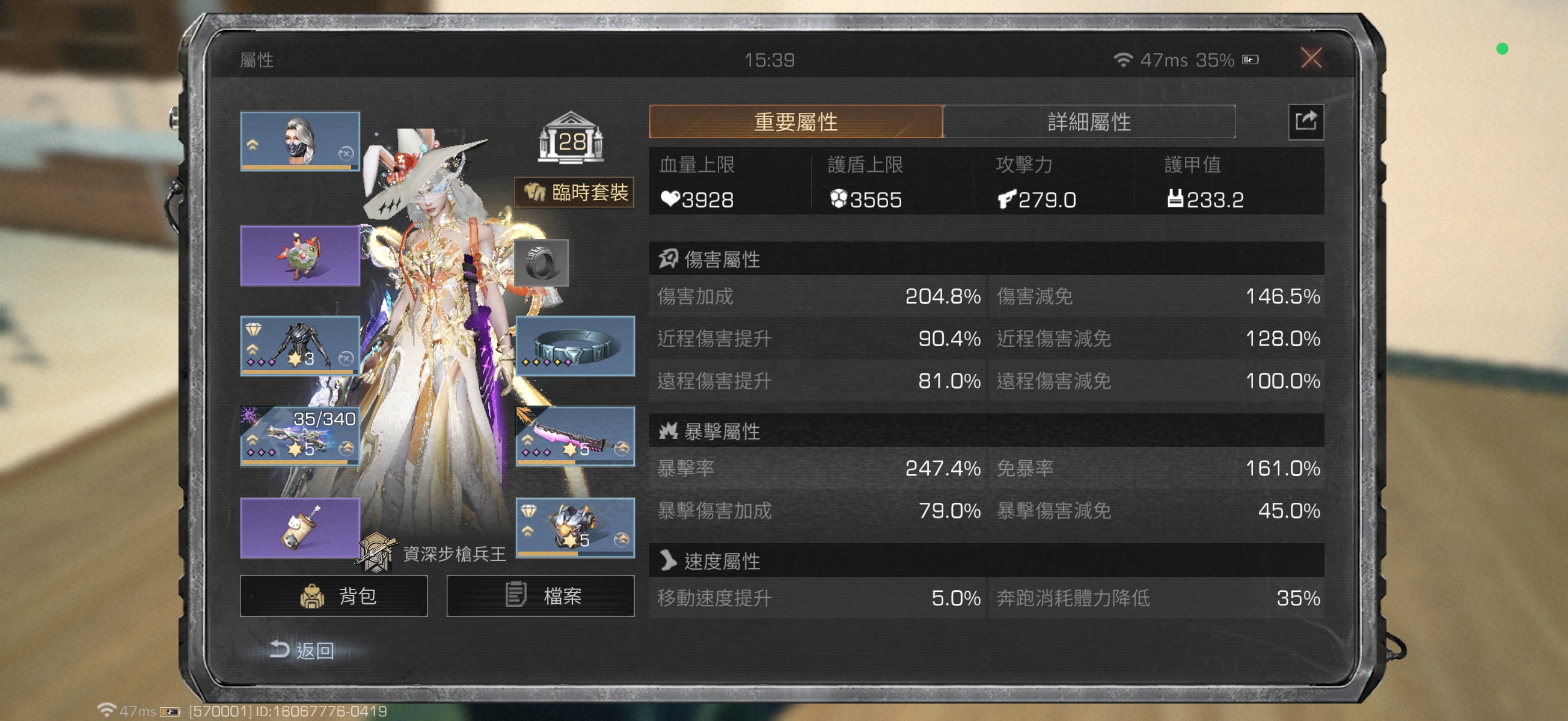Switch to the 重要屬性 tab

[796, 122]
